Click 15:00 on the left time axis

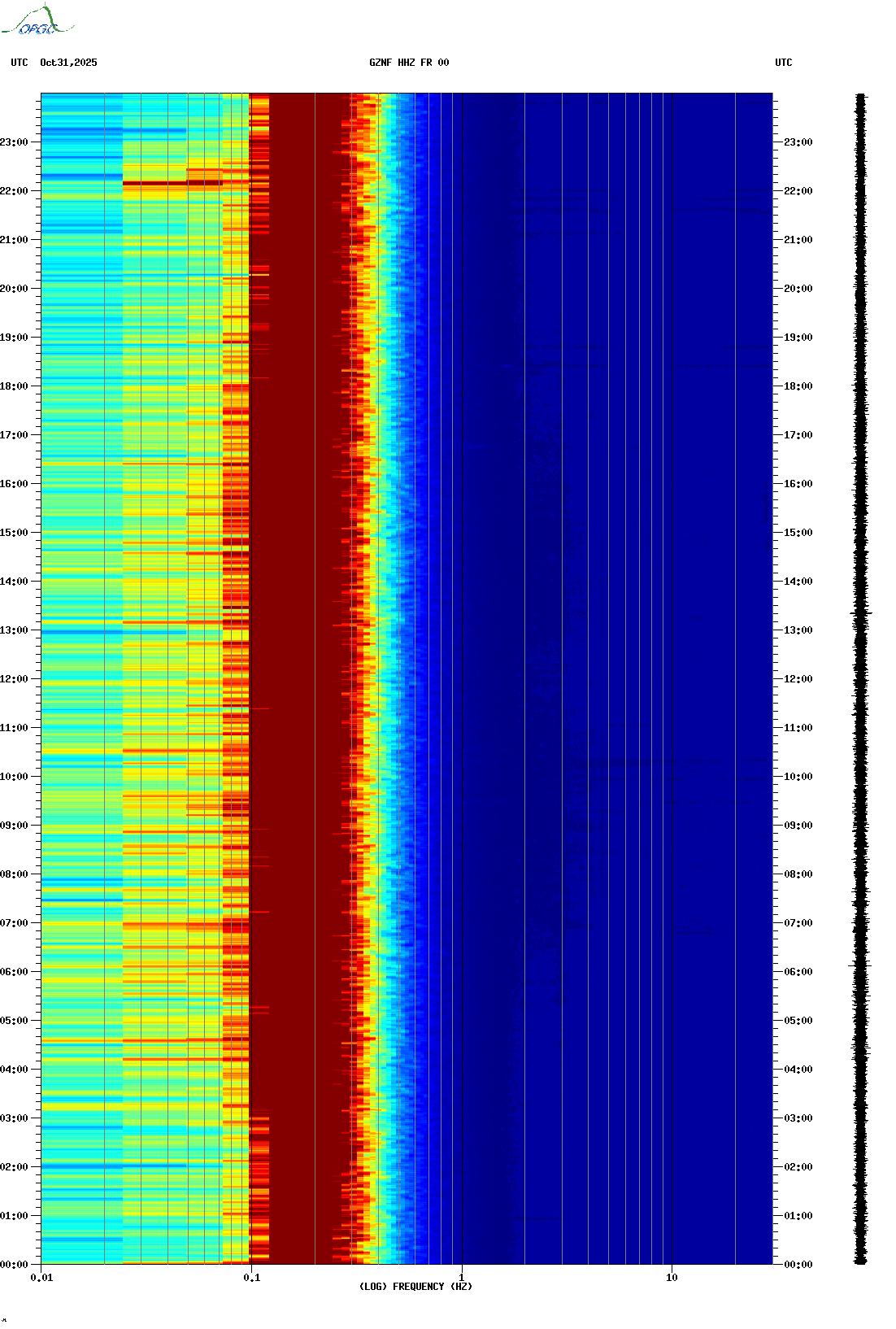pos(14,533)
